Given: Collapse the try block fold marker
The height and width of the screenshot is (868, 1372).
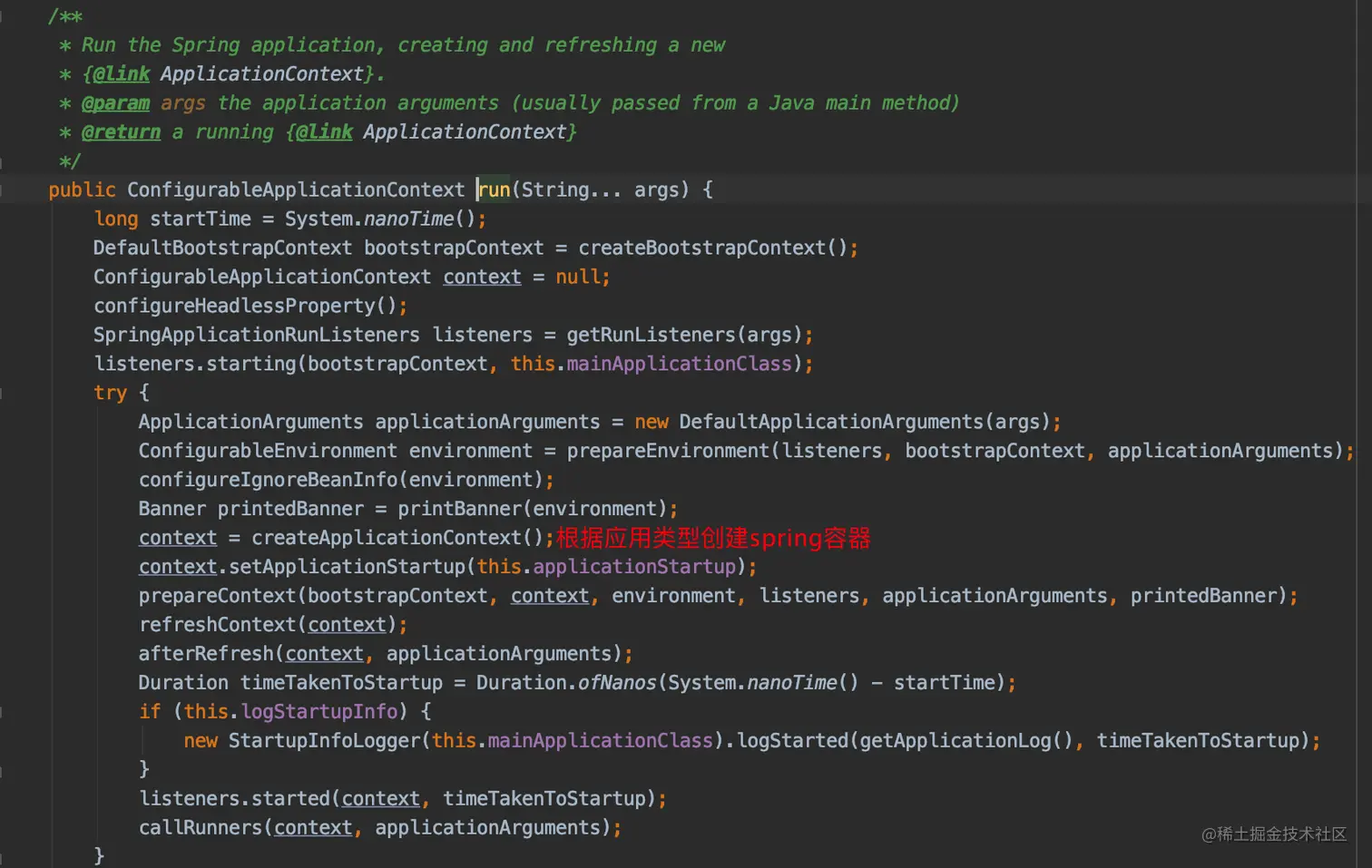Looking at the screenshot, I should click(x=3, y=393).
